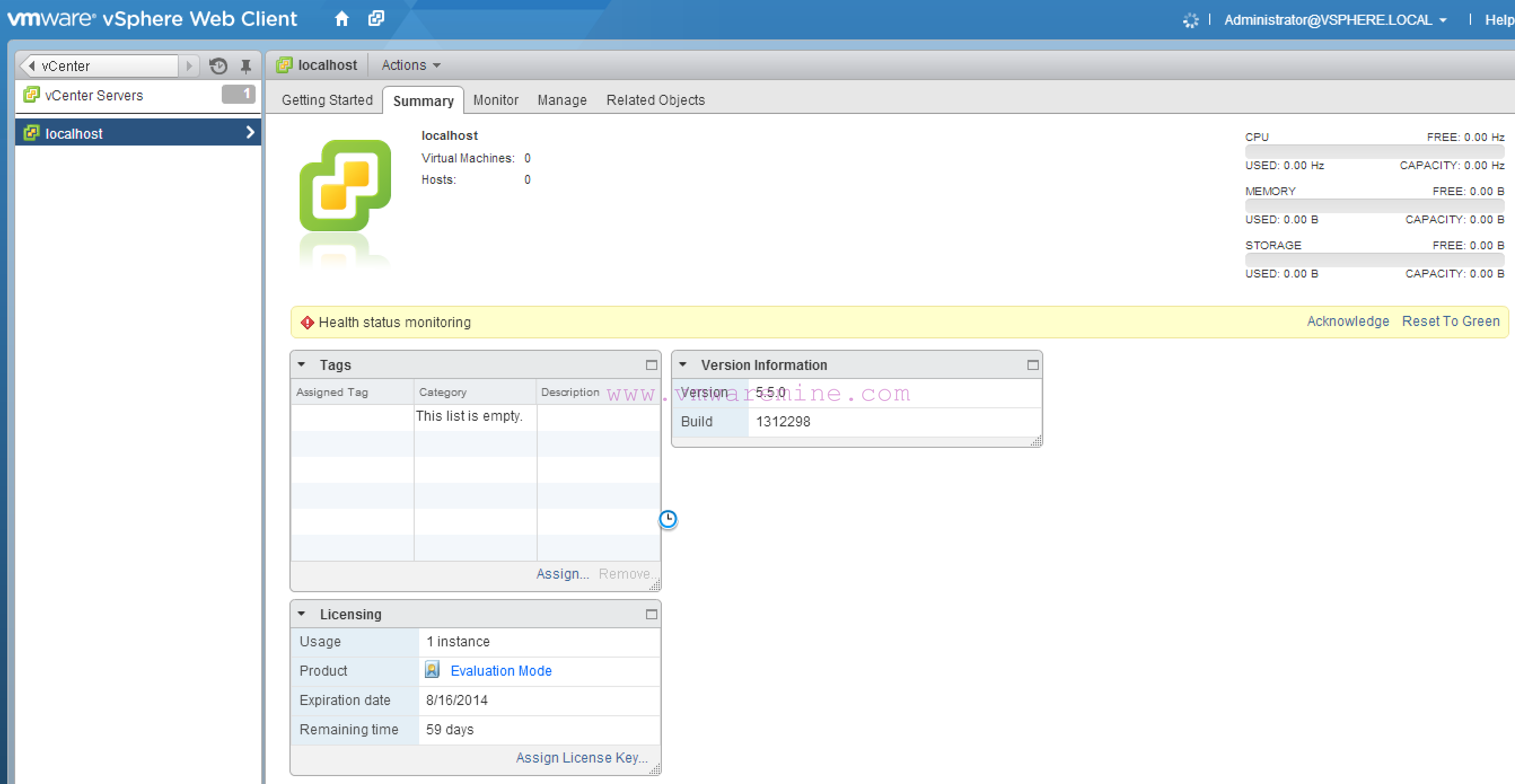Select the Summary tab

423,100
